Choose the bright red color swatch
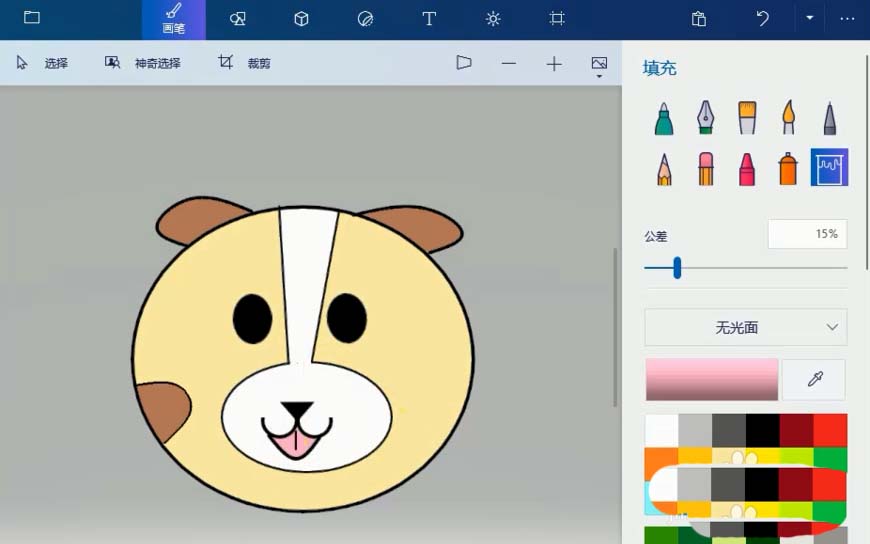The width and height of the screenshot is (870, 544). point(831,431)
